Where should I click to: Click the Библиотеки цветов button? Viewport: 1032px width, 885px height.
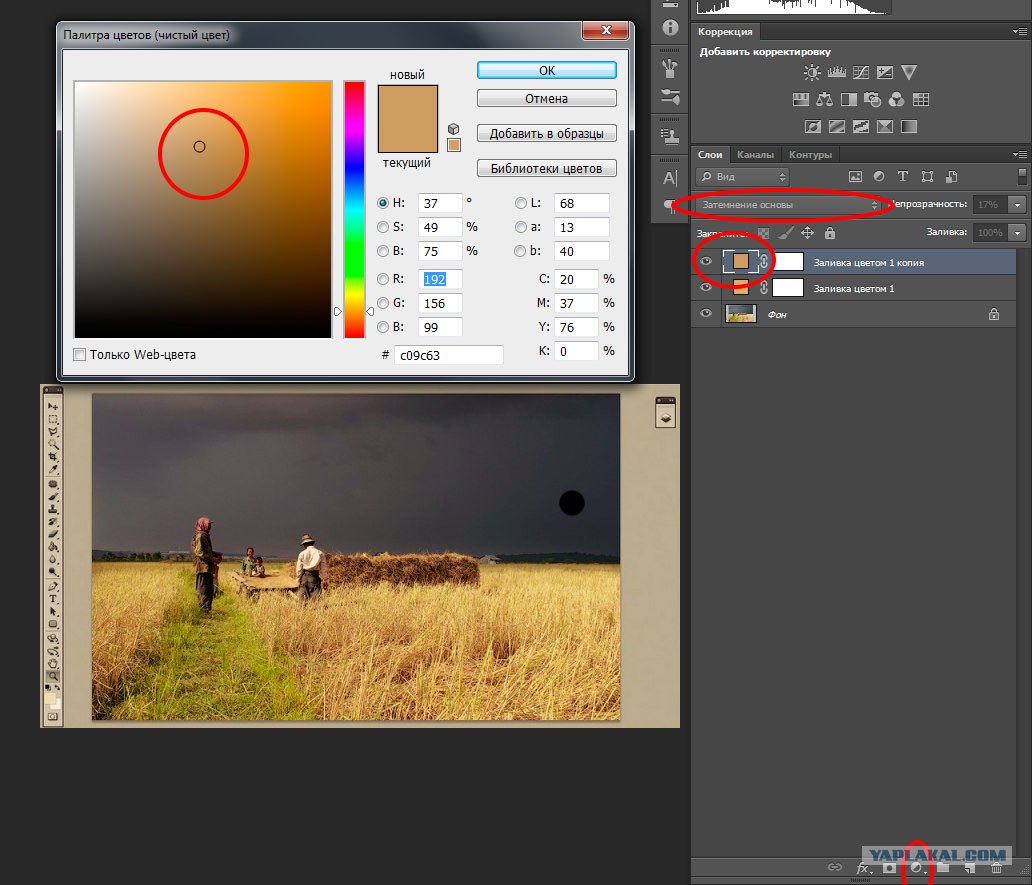[546, 168]
